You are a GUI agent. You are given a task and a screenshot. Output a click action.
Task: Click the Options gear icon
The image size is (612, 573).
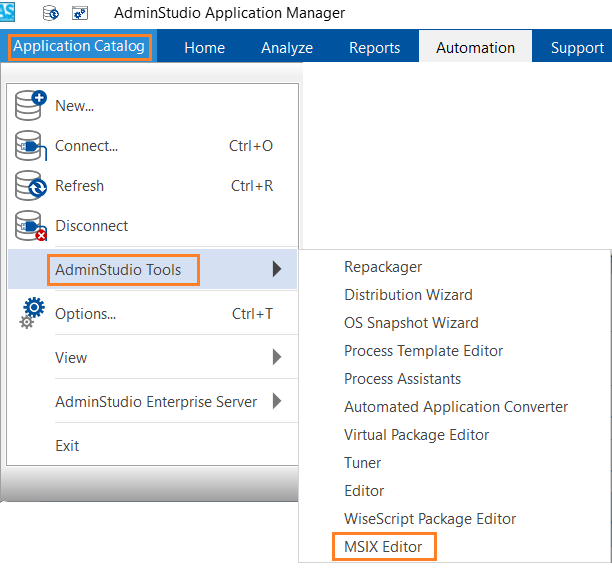point(33,313)
